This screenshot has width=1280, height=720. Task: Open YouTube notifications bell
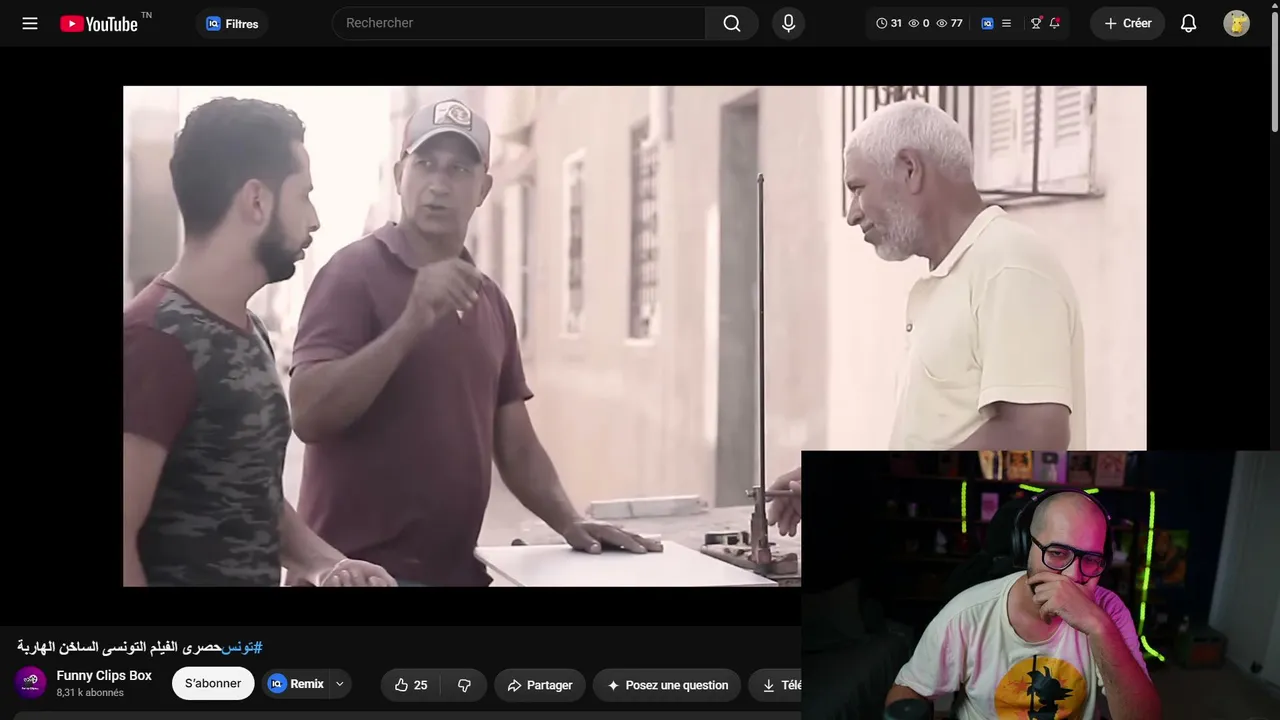[x=1188, y=23]
